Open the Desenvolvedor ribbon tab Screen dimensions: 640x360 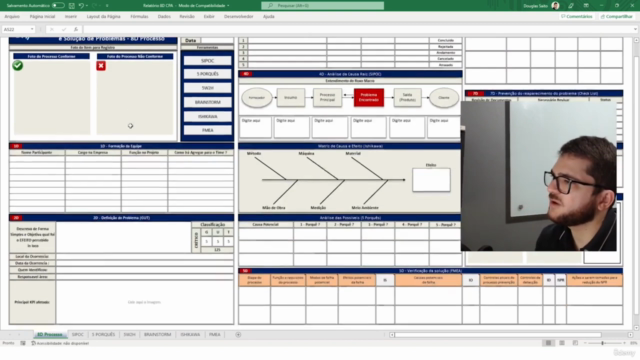tap(238, 17)
